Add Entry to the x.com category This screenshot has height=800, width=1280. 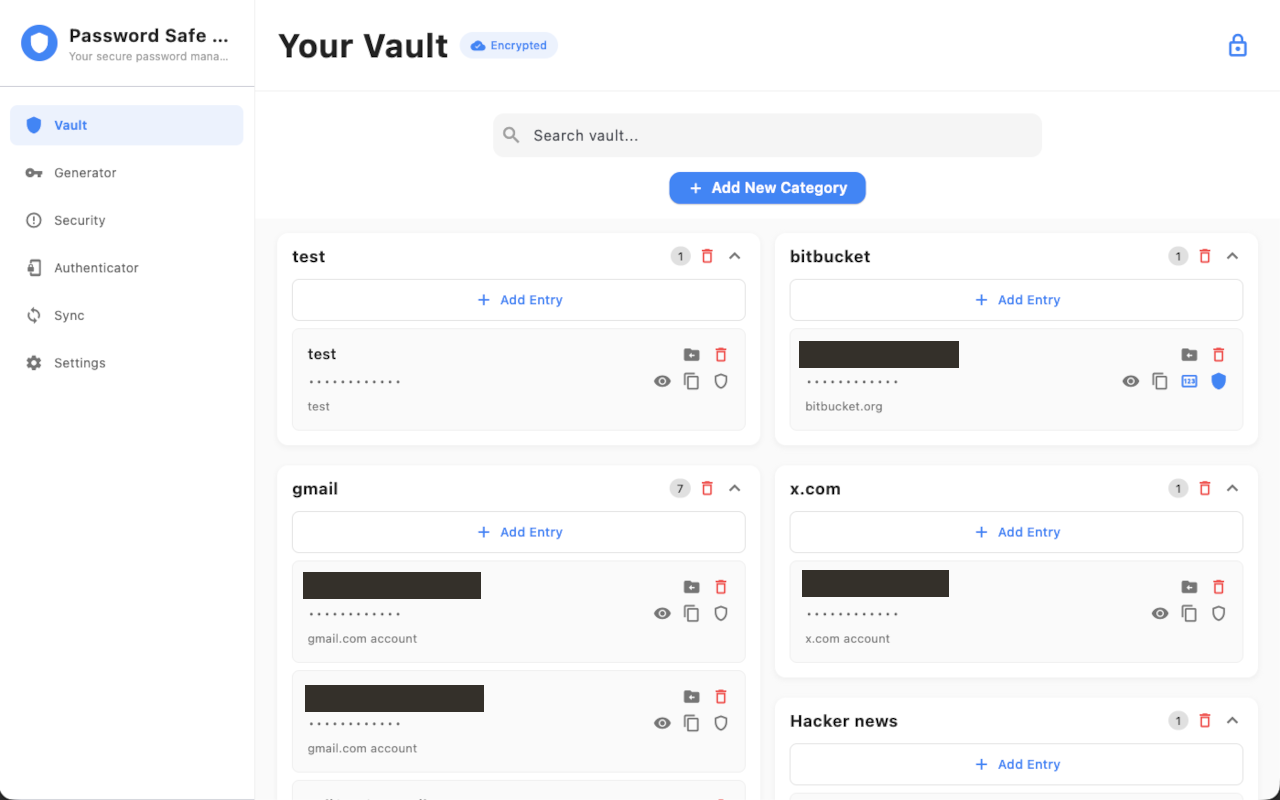pos(1016,532)
